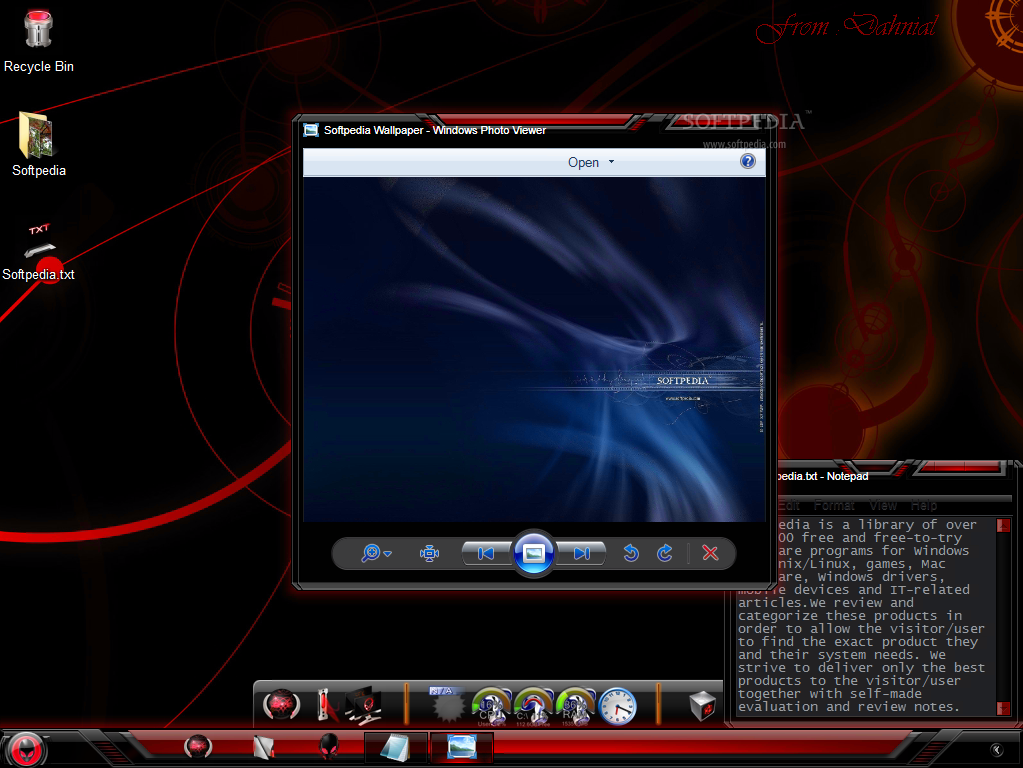The image size is (1023, 768).
Task: Select the Recycle Bin desktop icon
Action: 38,42
